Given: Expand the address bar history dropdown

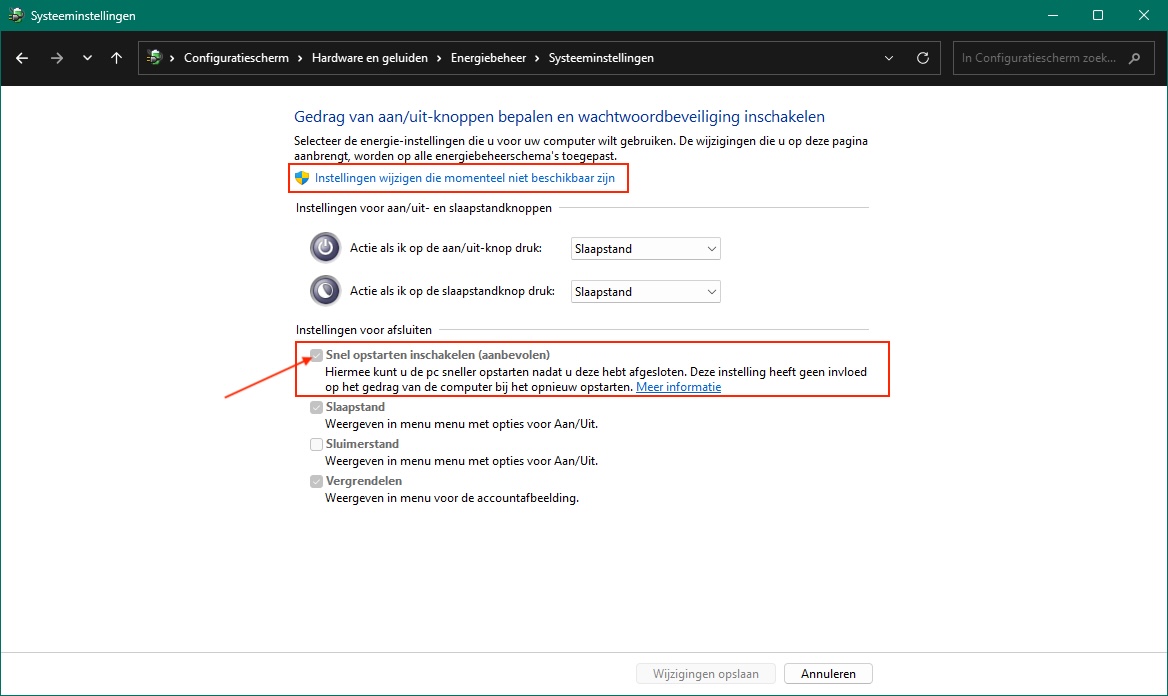Looking at the screenshot, I should point(889,58).
